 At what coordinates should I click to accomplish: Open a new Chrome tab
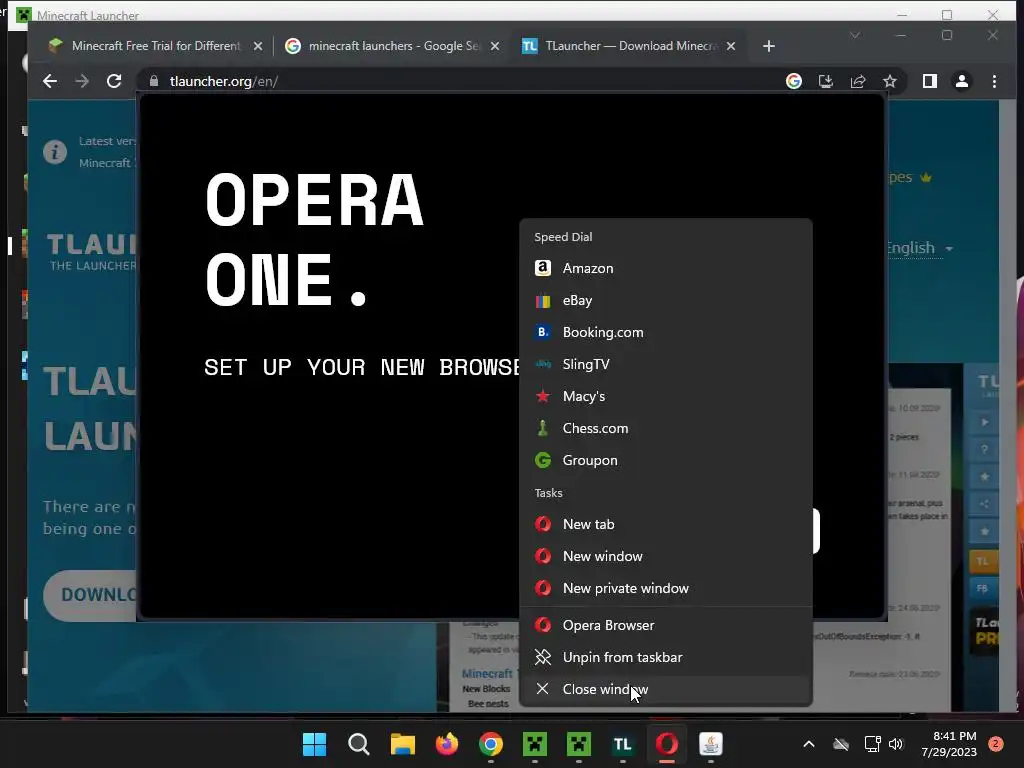pos(769,46)
